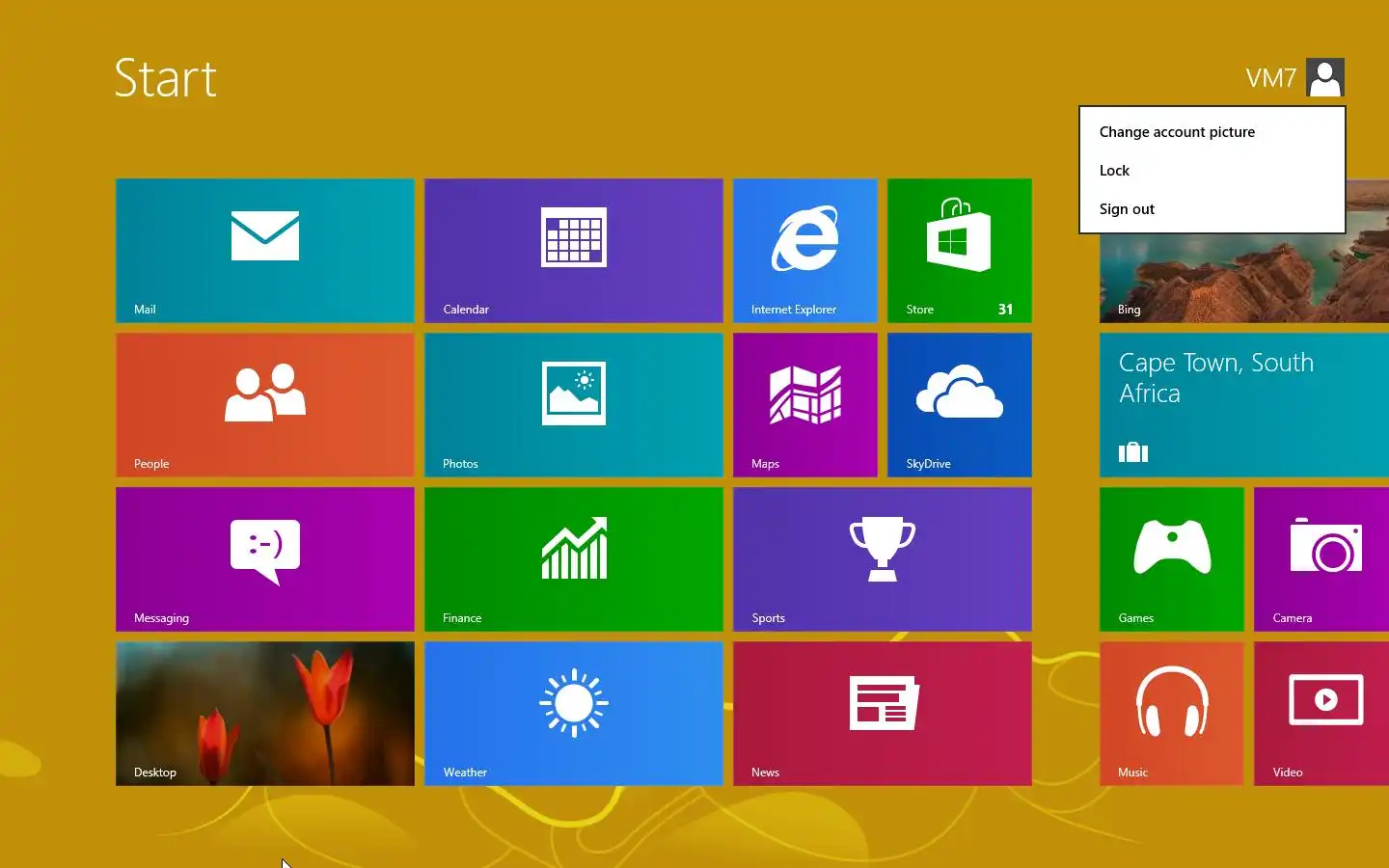This screenshot has height=868, width=1389.
Task: Open the Finance chart tile
Action: tap(574, 559)
